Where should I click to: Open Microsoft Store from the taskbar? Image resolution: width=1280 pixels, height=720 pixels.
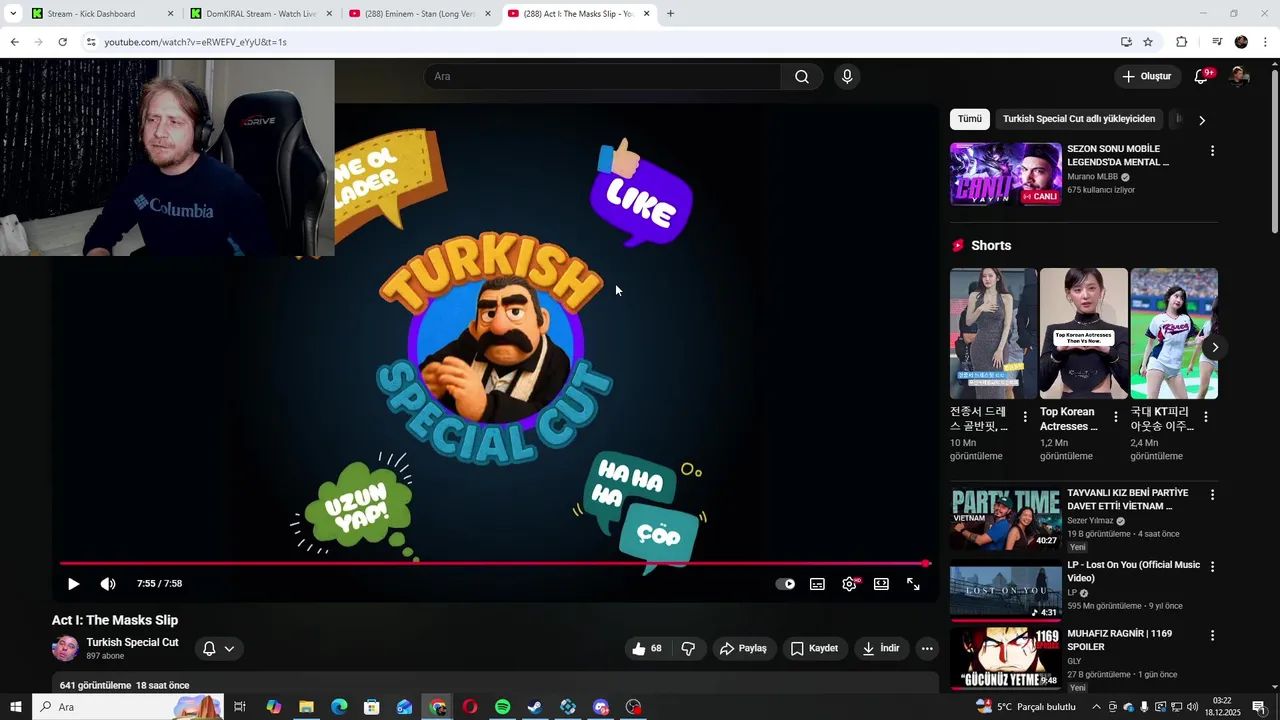point(372,707)
